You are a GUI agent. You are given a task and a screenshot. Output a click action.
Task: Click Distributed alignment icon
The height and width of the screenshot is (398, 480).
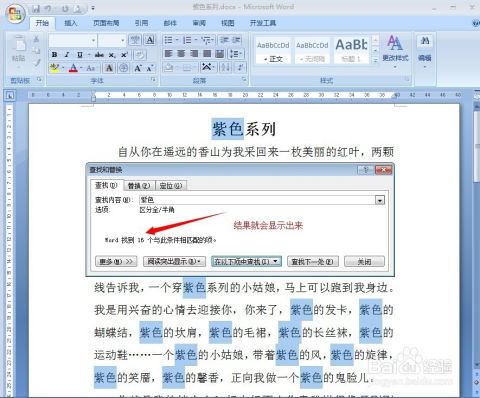tap(220, 53)
